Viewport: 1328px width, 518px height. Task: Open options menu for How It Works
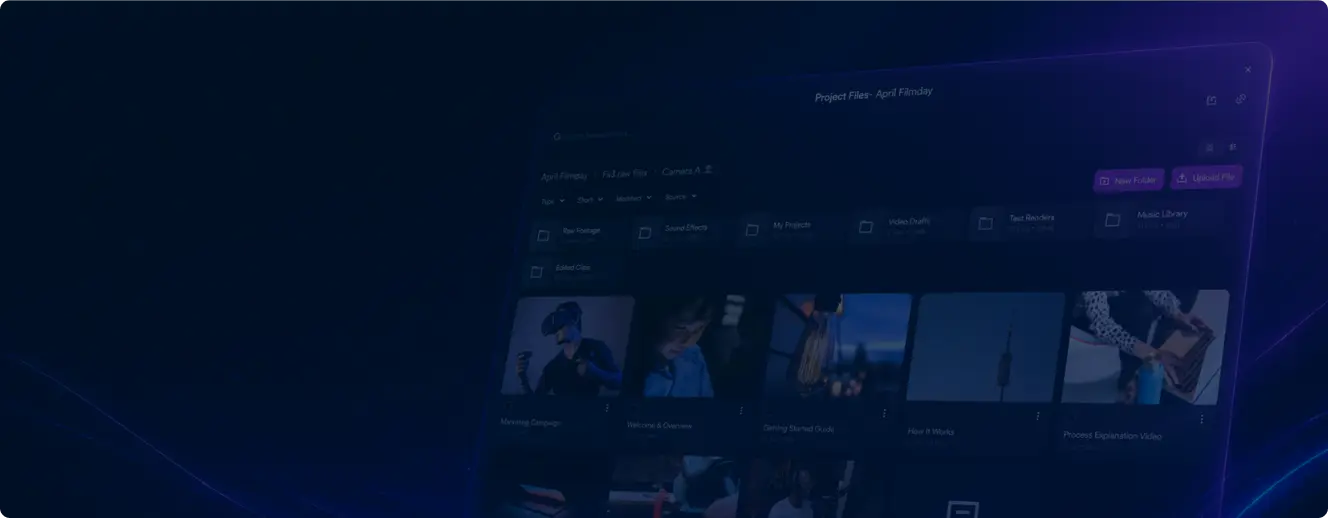pos(1037,416)
